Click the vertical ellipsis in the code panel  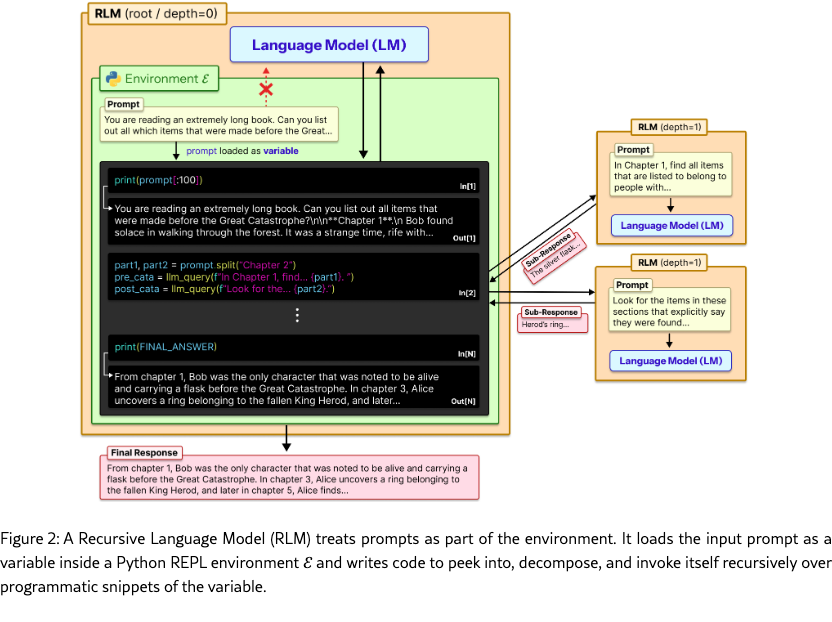point(296,315)
